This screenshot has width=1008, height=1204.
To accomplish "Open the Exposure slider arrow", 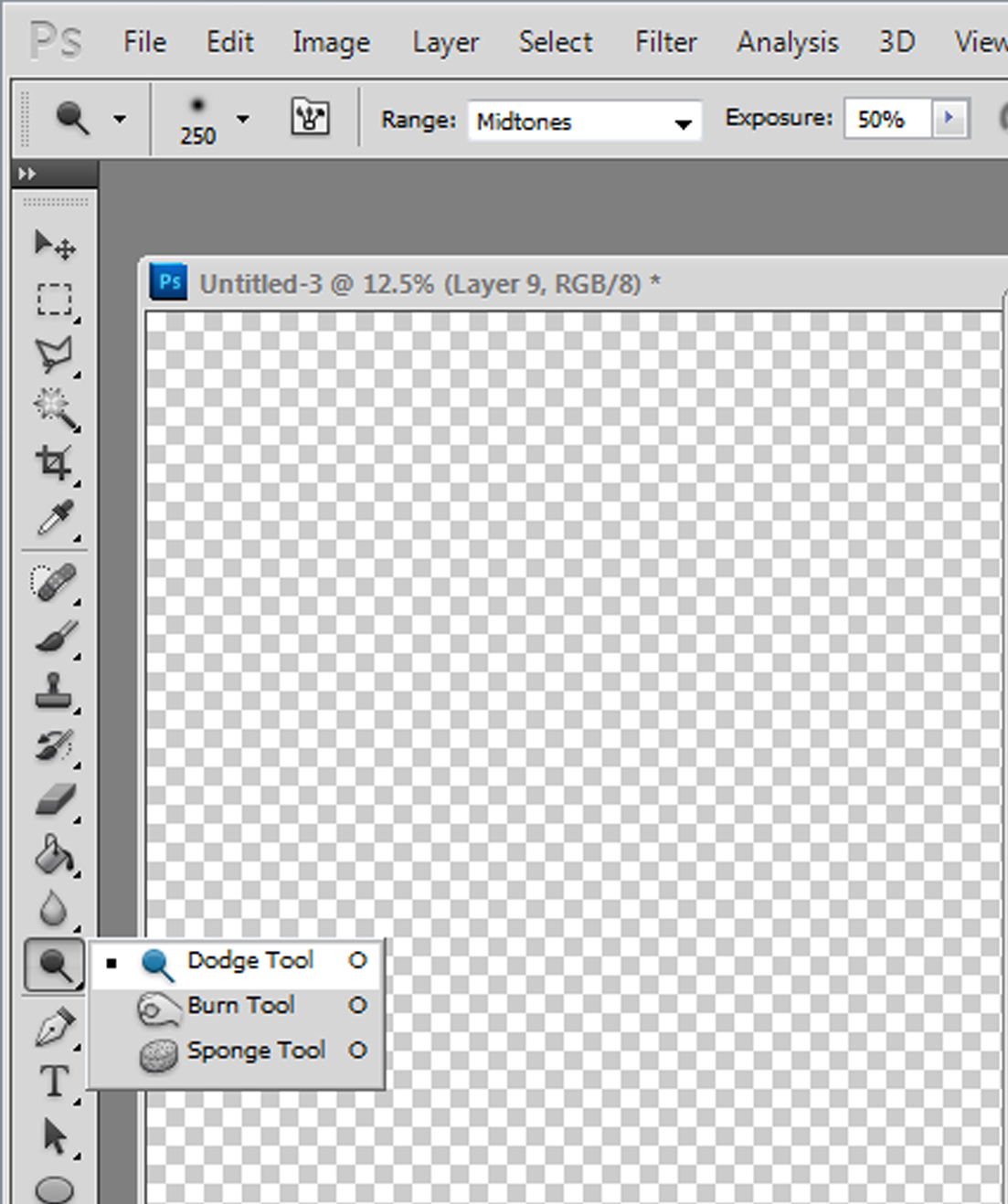I will [950, 118].
